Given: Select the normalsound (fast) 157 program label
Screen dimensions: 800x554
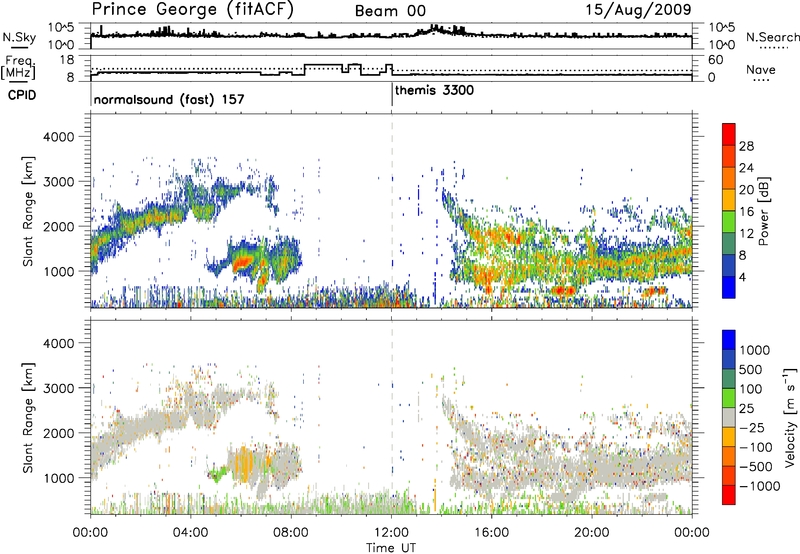Looking at the screenshot, I should click(169, 99).
